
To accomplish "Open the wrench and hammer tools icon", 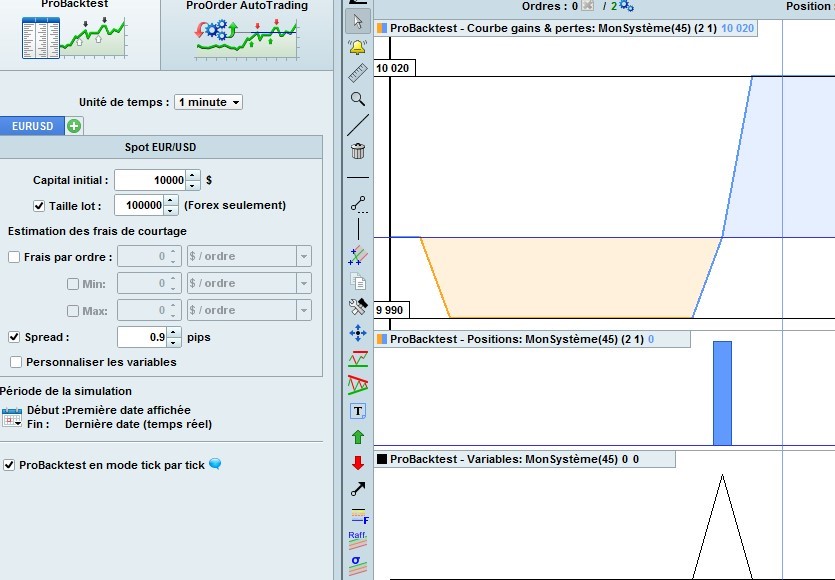I will point(358,307).
